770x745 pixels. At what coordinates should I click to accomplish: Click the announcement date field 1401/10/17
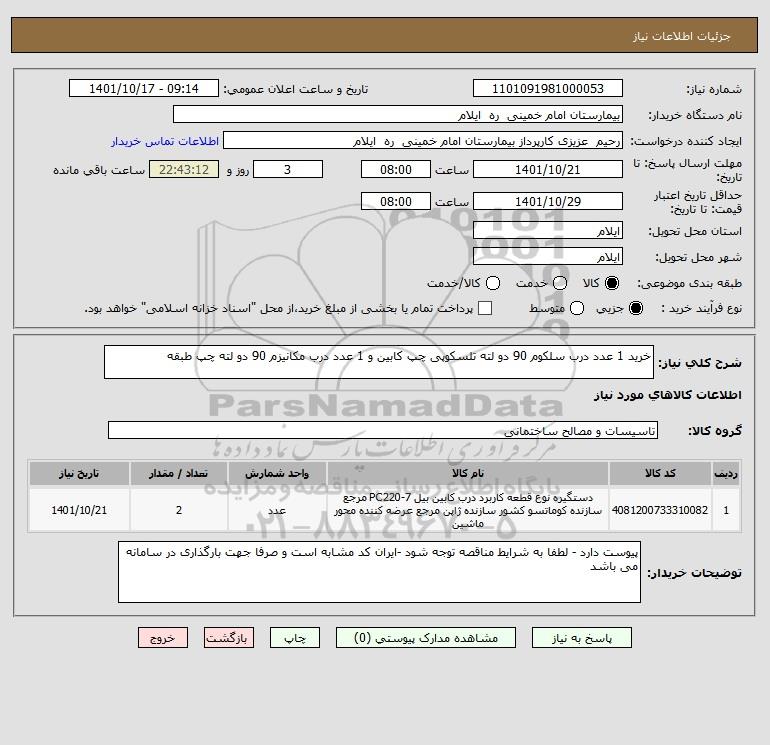coord(144,88)
